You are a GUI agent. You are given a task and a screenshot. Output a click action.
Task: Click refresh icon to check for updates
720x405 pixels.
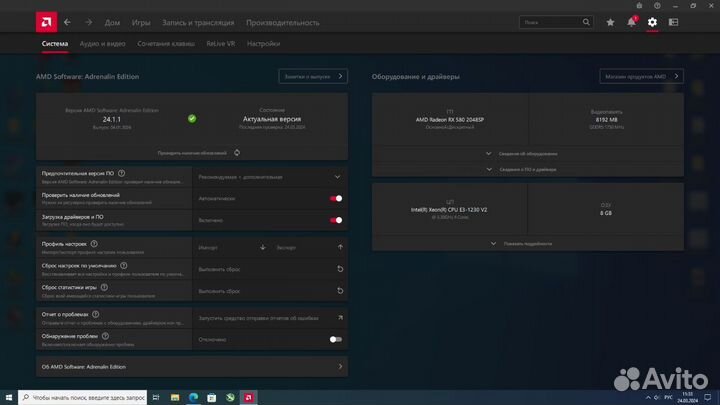(237, 152)
